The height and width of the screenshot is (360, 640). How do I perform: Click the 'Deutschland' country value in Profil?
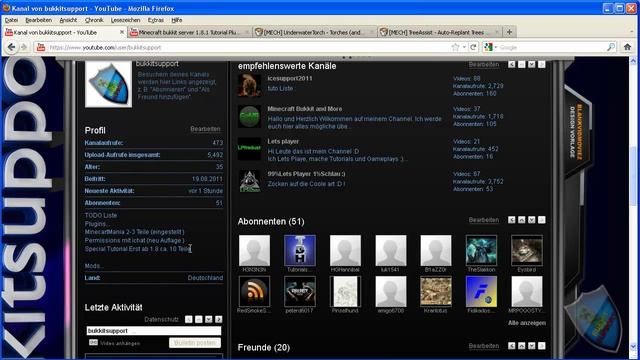click(x=205, y=278)
